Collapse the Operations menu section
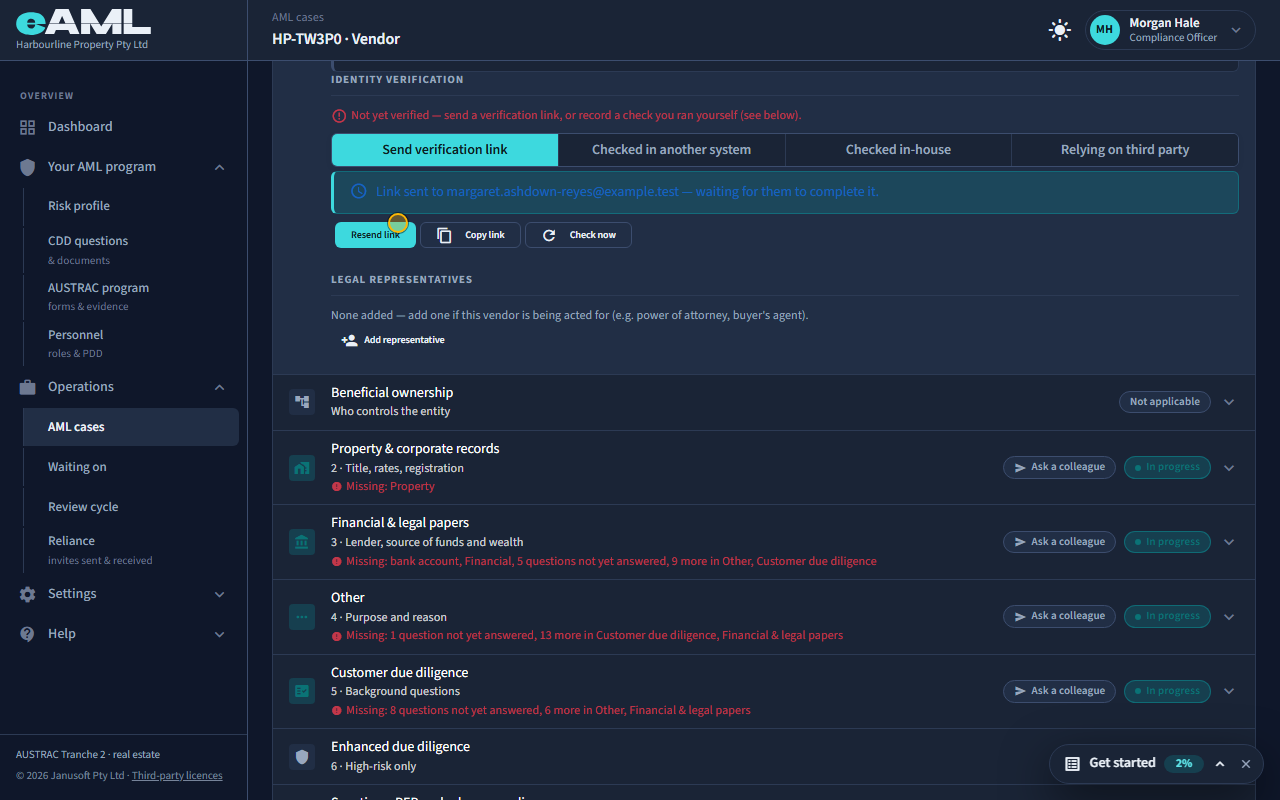1280x800 pixels. [220, 387]
